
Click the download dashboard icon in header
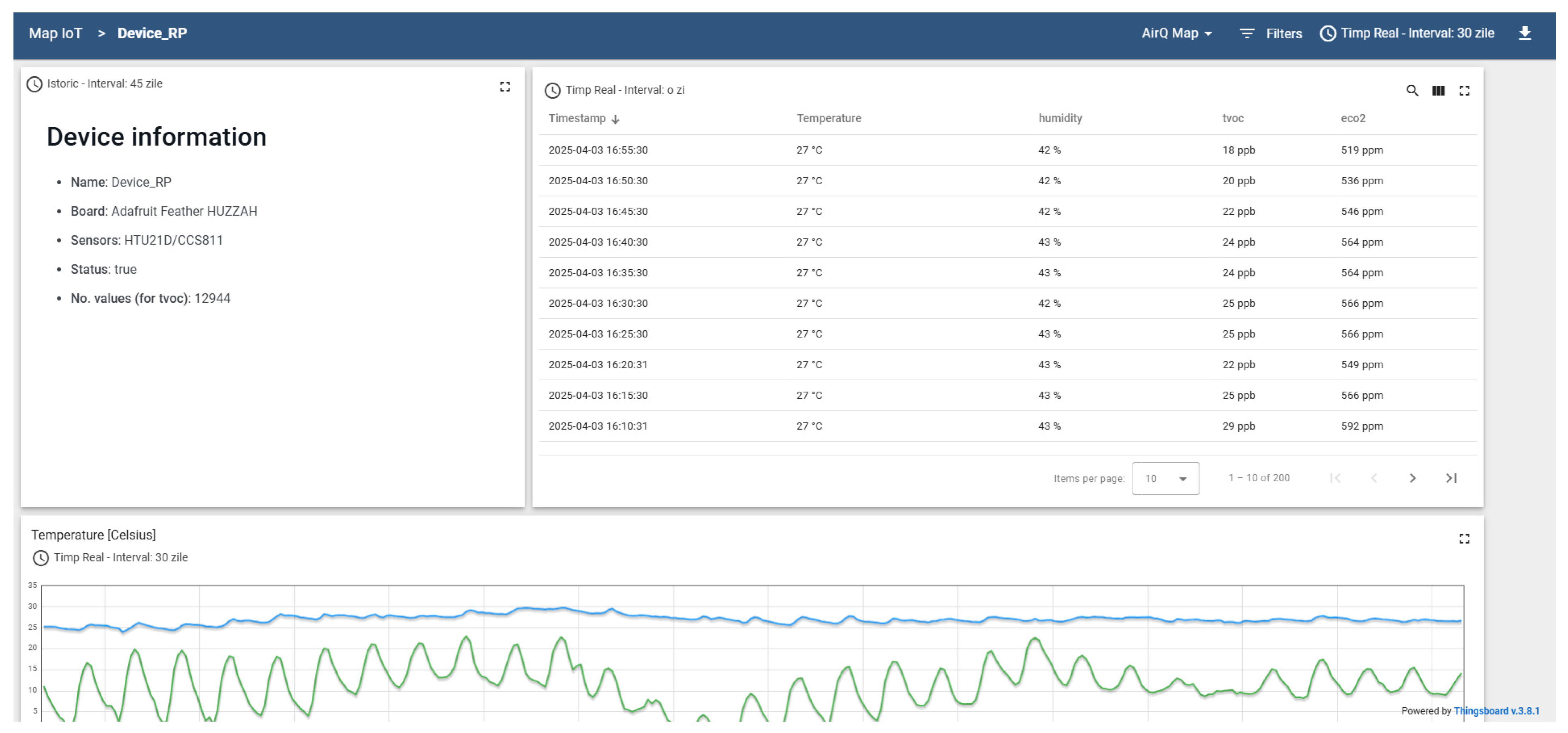1524,33
